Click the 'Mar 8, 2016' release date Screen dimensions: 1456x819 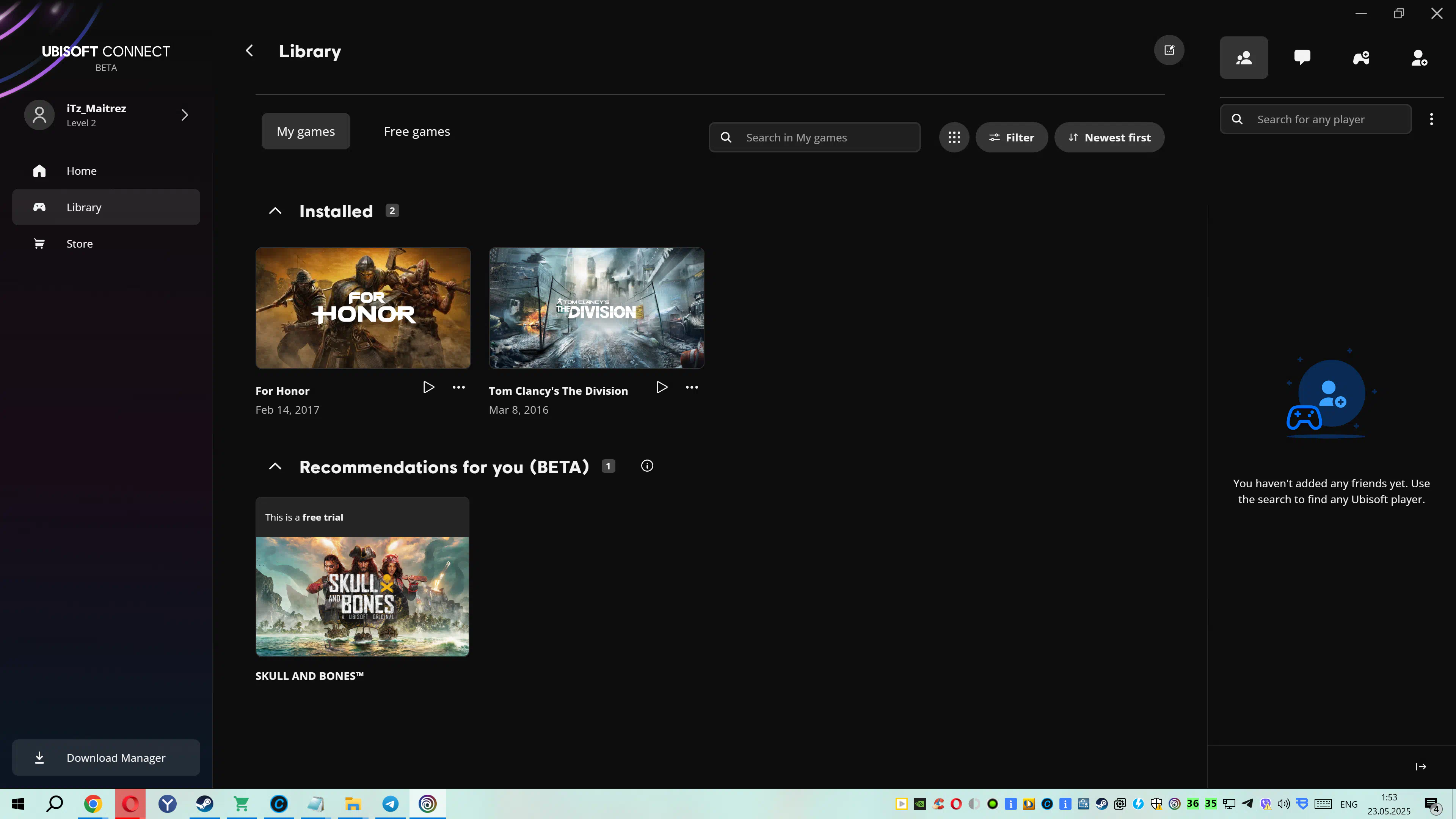click(x=518, y=410)
